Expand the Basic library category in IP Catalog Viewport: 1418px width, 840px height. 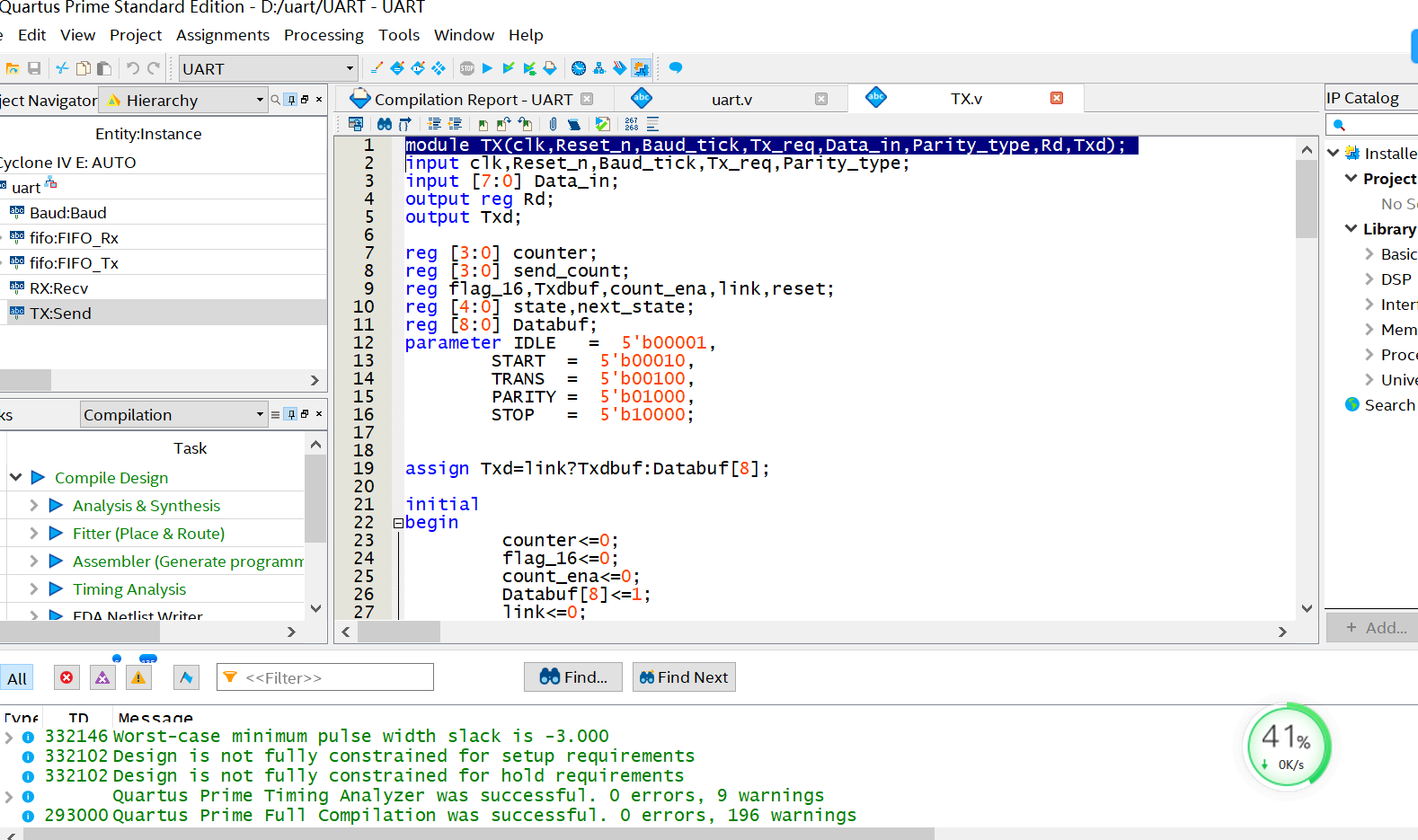pos(1369,254)
